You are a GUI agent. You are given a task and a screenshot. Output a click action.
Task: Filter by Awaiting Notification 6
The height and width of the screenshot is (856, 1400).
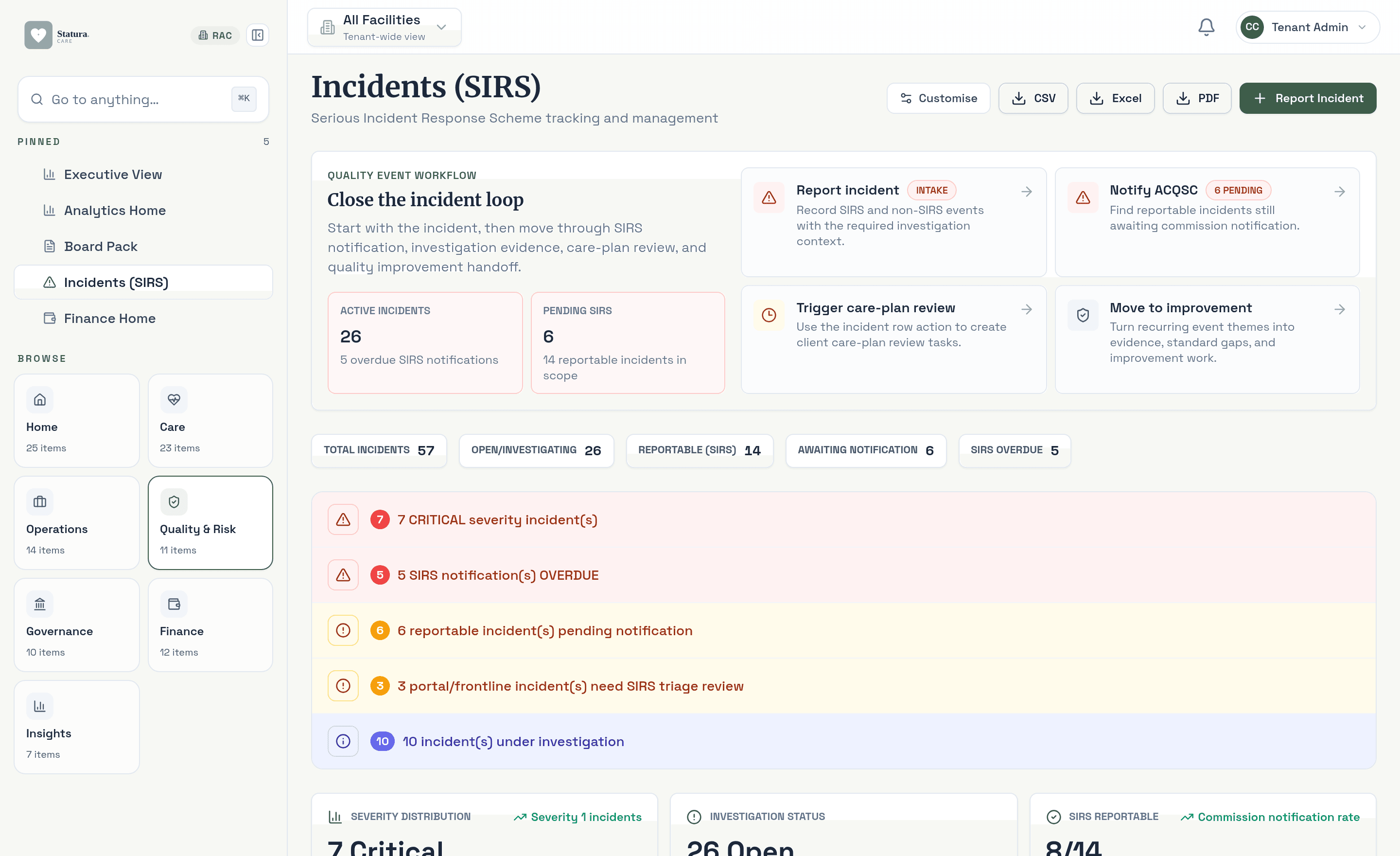(866, 451)
